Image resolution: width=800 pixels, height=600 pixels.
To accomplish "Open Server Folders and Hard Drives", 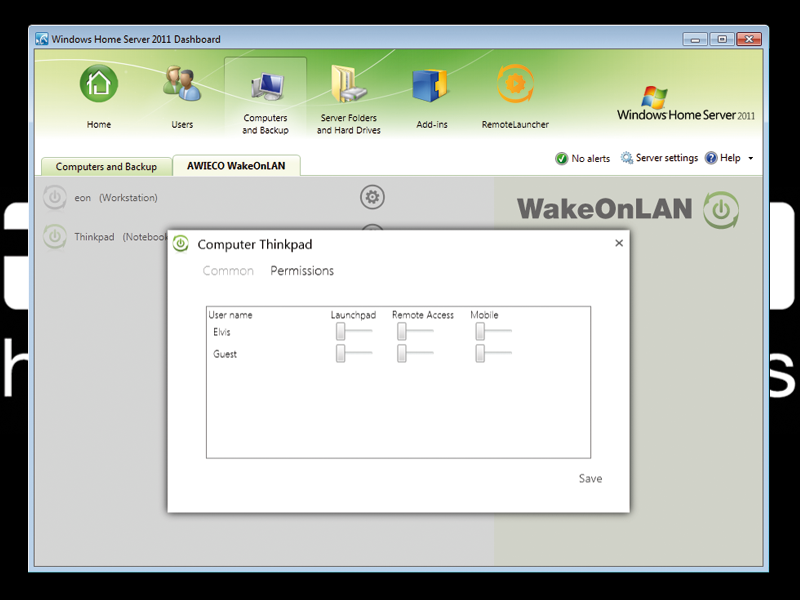I will click(x=348, y=84).
